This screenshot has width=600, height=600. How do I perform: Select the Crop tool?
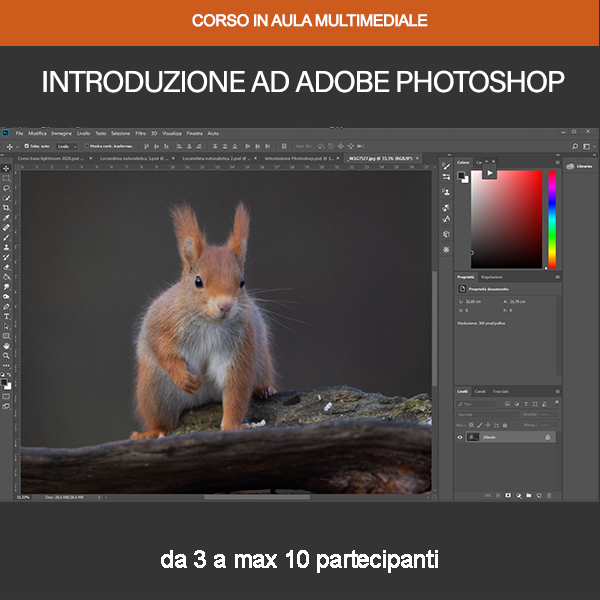tap(6, 208)
